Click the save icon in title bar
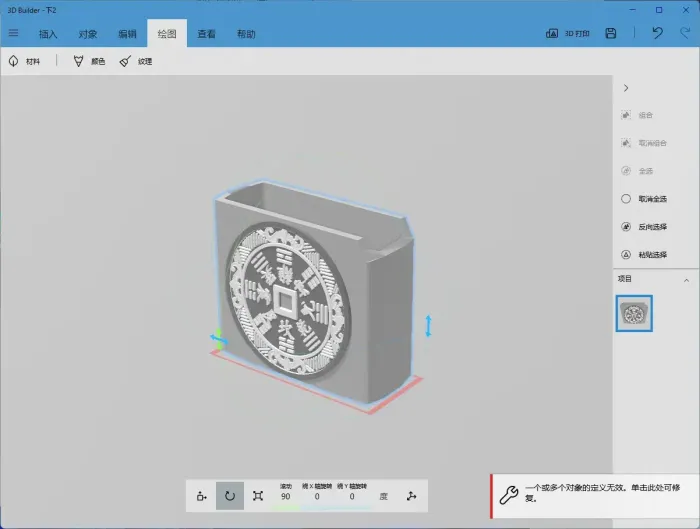700x529 pixels. [610, 33]
